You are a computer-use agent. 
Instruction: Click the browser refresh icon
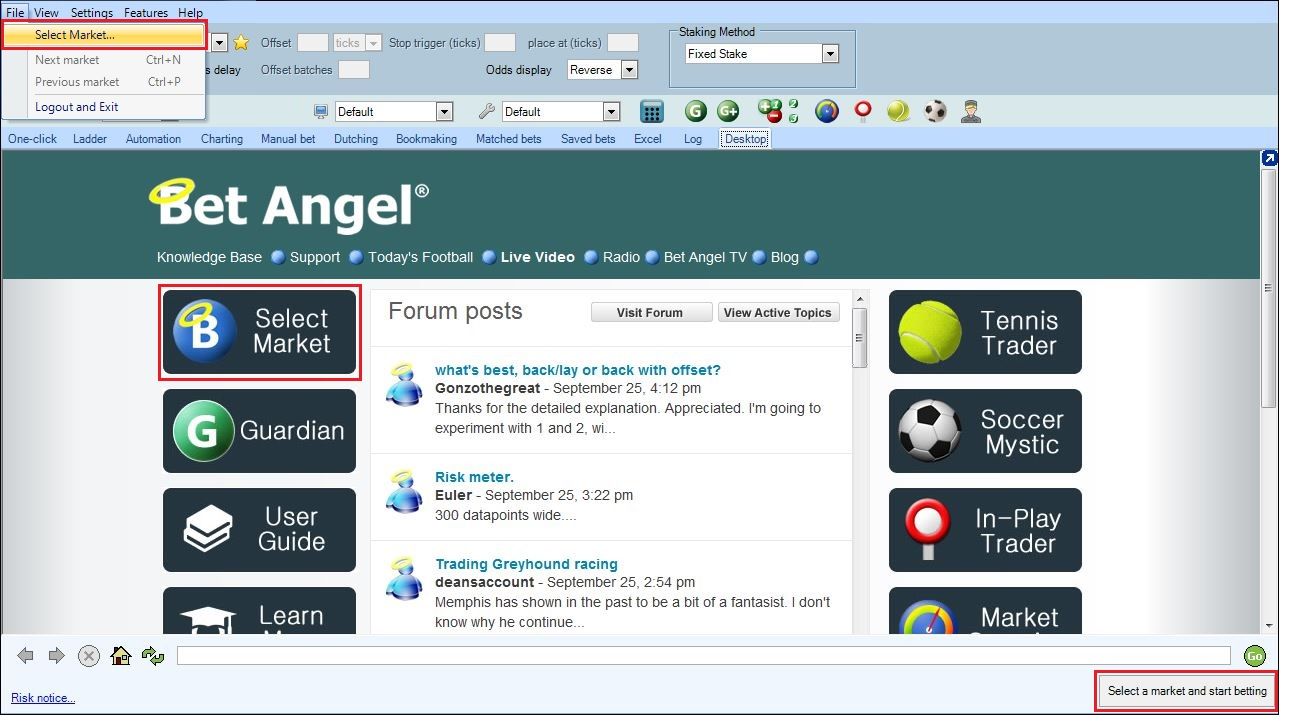tap(153, 656)
